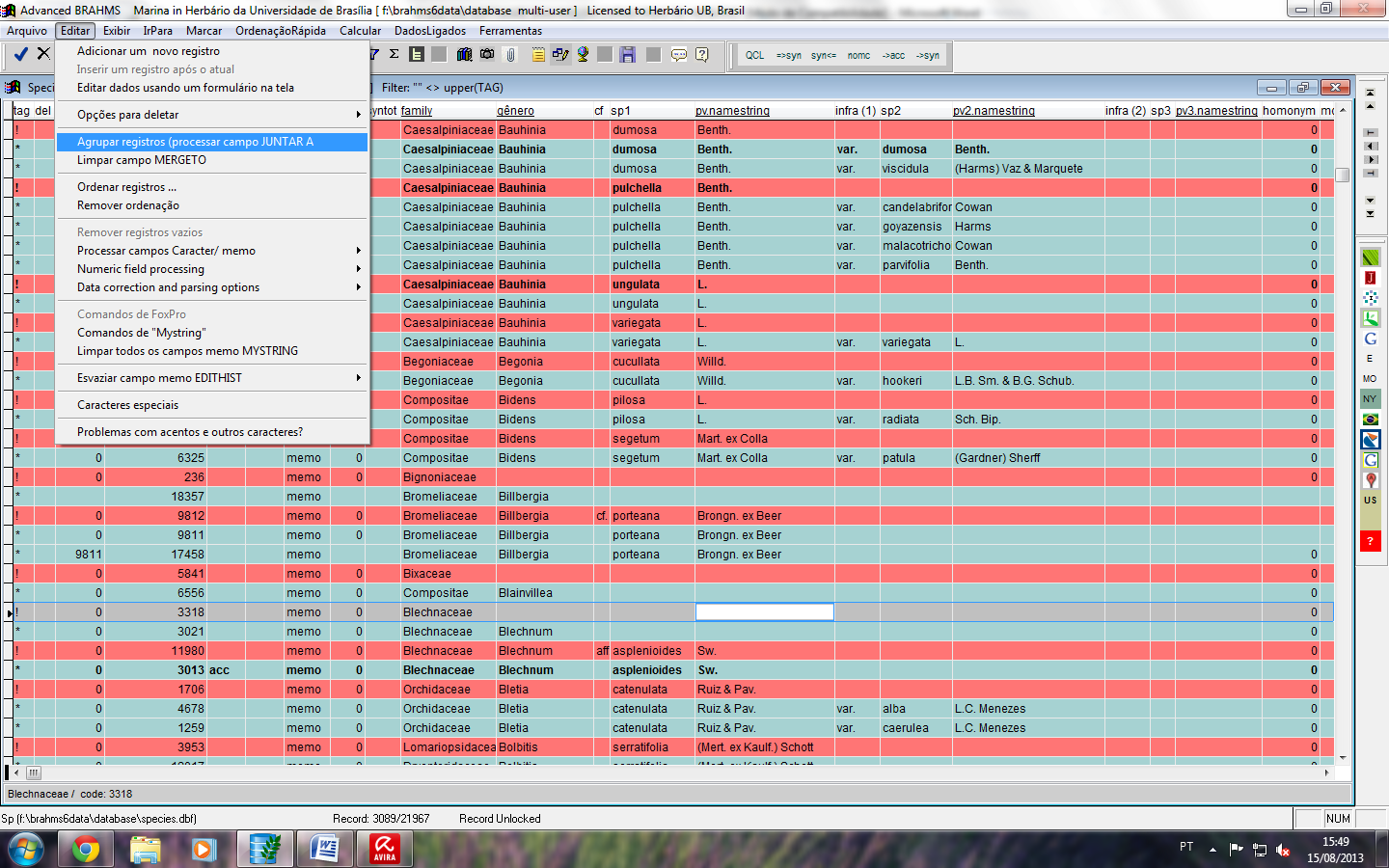
Task: Open Microsoft Word from taskbar
Action: pyautogui.click(x=324, y=850)
